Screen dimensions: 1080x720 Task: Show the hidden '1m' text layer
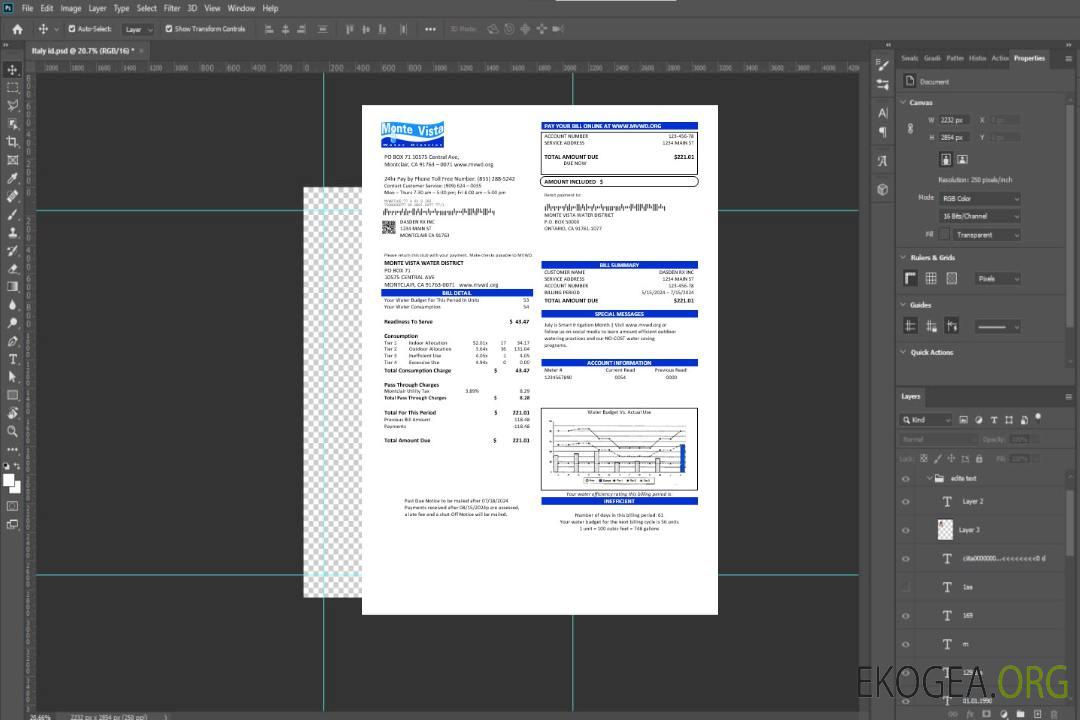pos(906,587)
